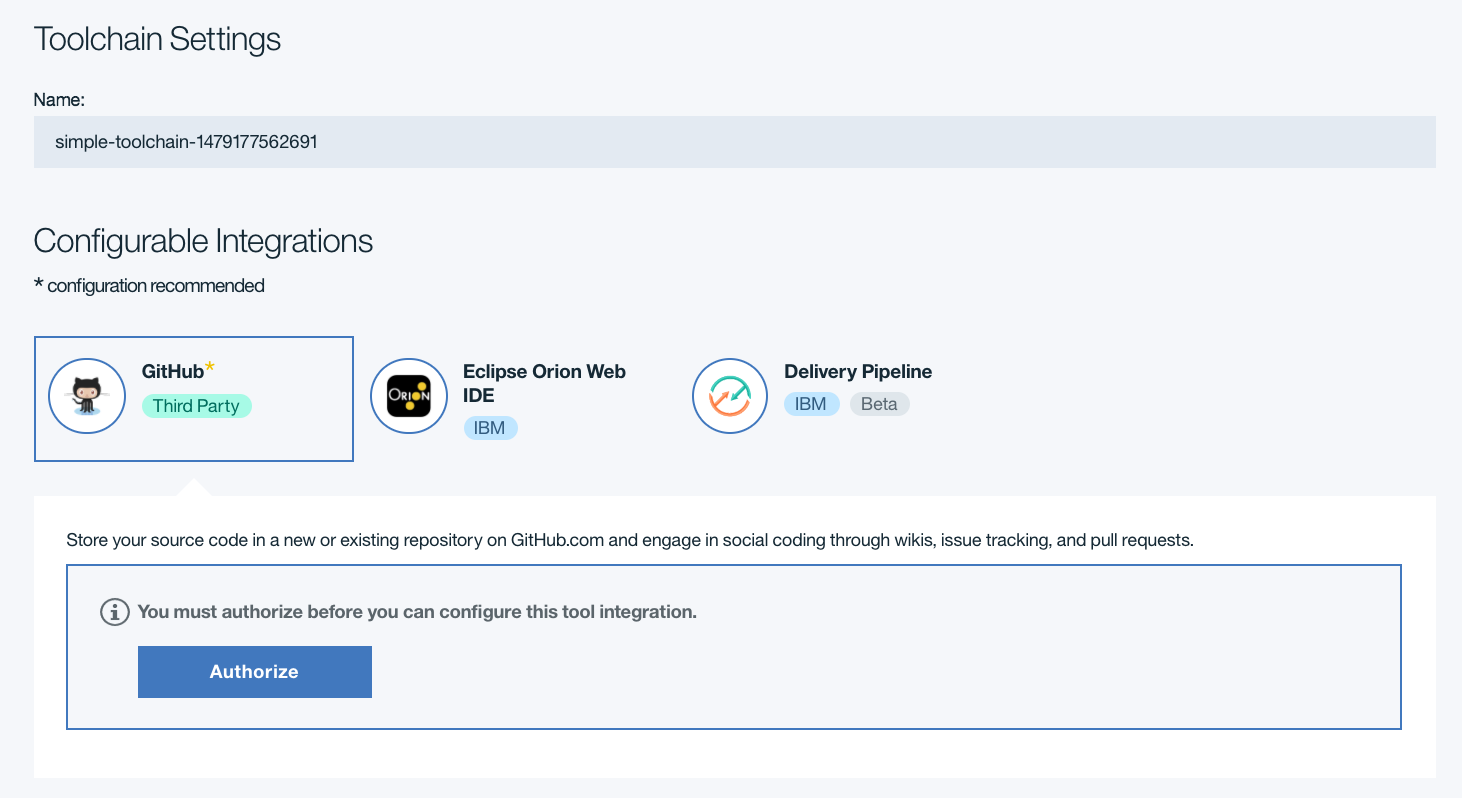The width and height of the screenshot is (1462, 798).
Task: Click the GitHub octocat icon
Action: click(87, 397)
